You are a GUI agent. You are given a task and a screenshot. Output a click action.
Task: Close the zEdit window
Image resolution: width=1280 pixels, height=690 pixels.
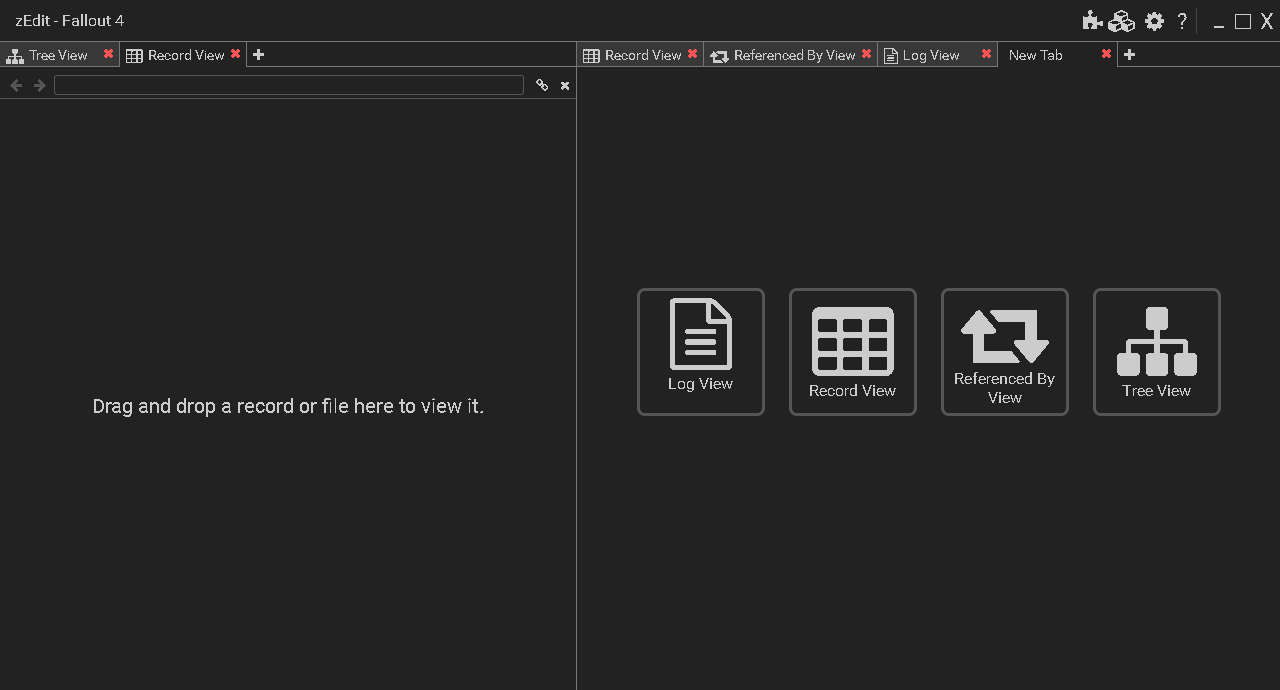coord(1267,21)
